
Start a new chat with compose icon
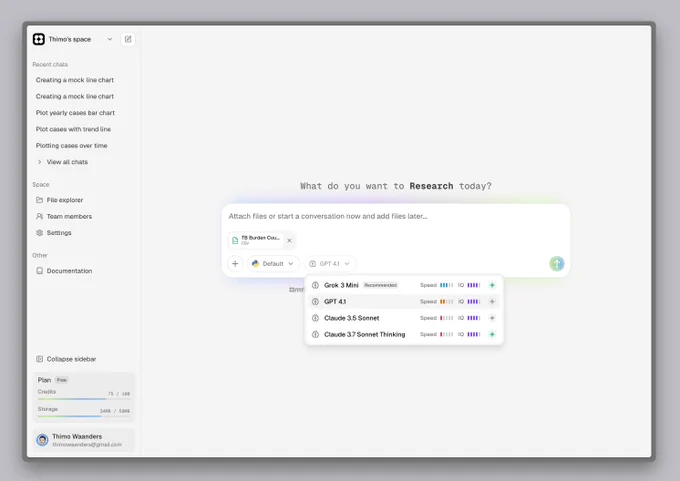[x=128, y=39]
